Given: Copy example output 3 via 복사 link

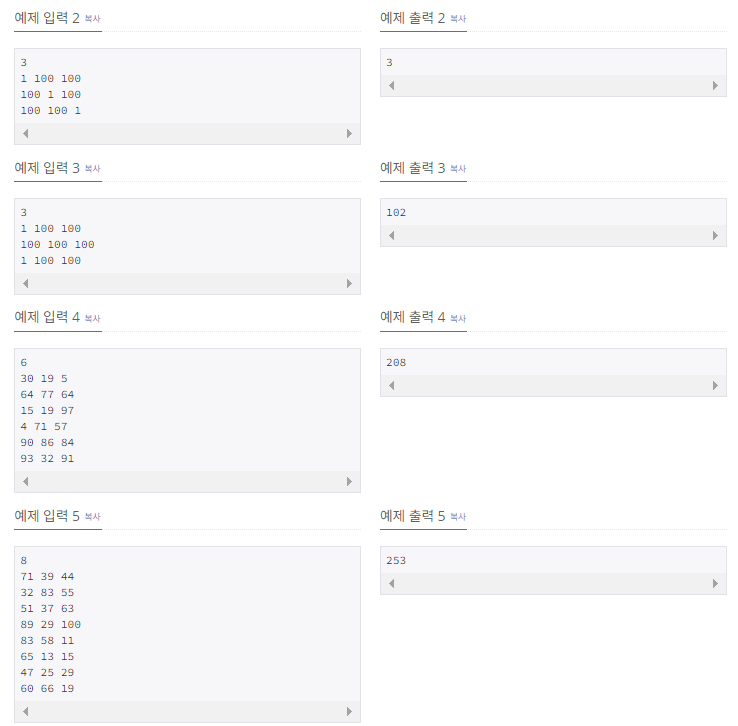Looking at the screenshot, I should tap(458, 168).
